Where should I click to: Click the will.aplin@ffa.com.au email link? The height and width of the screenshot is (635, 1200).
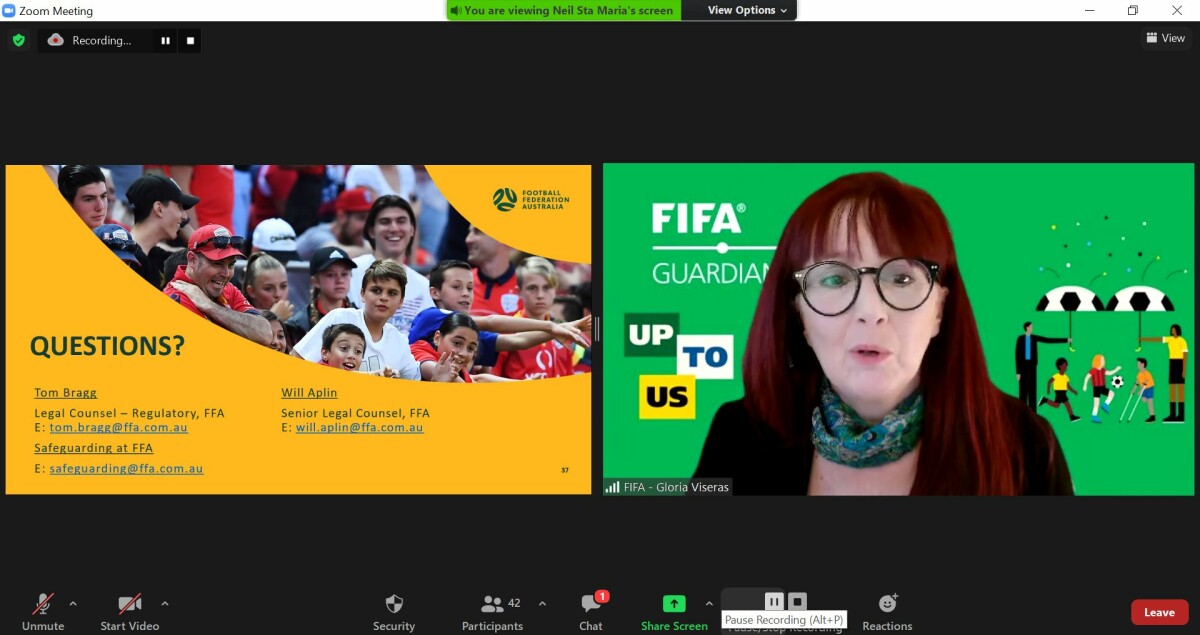click(359, 427)
